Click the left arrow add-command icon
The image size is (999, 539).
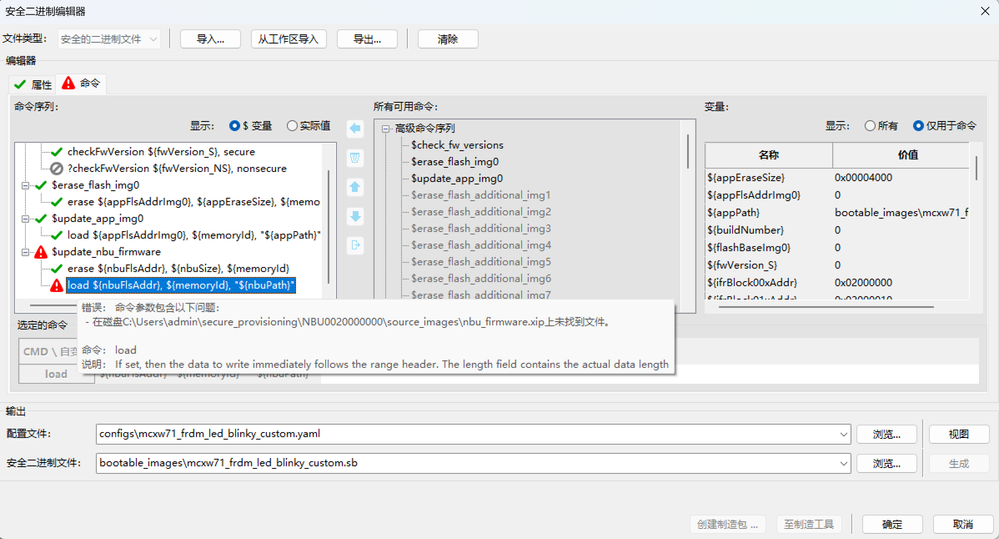(x=355, y=129)
